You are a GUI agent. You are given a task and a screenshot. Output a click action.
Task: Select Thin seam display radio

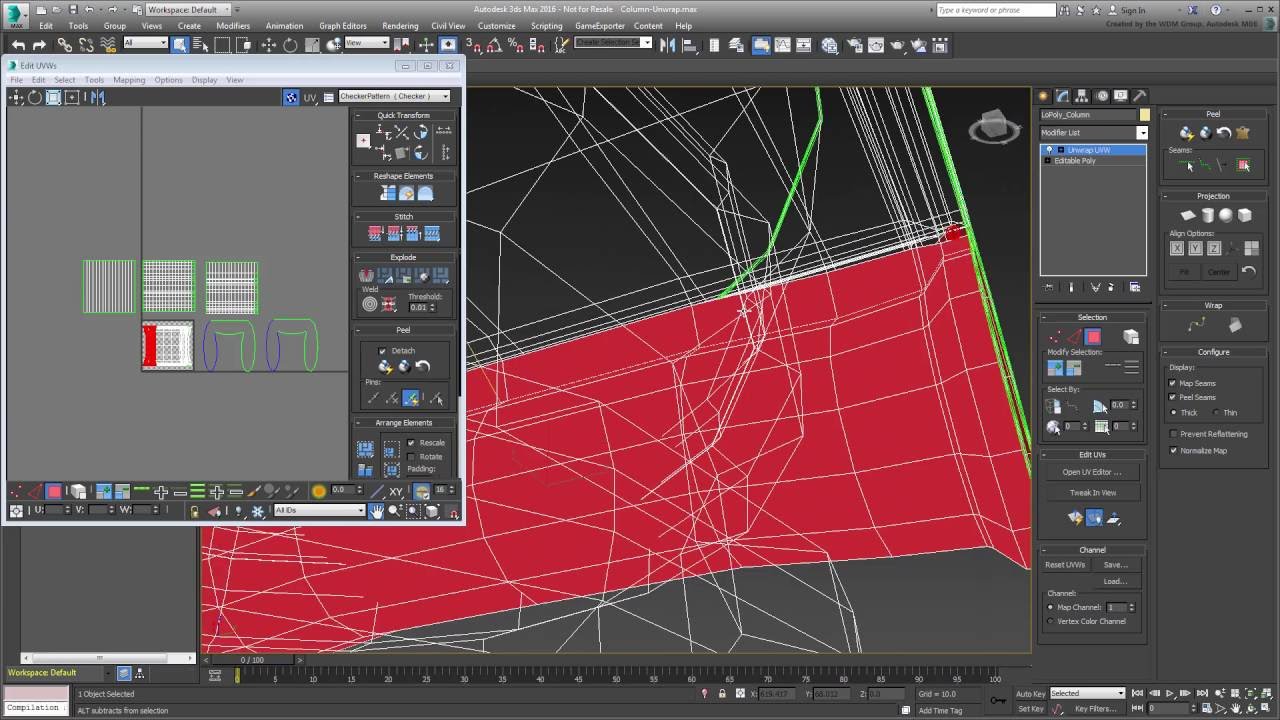click(1217, 412)
